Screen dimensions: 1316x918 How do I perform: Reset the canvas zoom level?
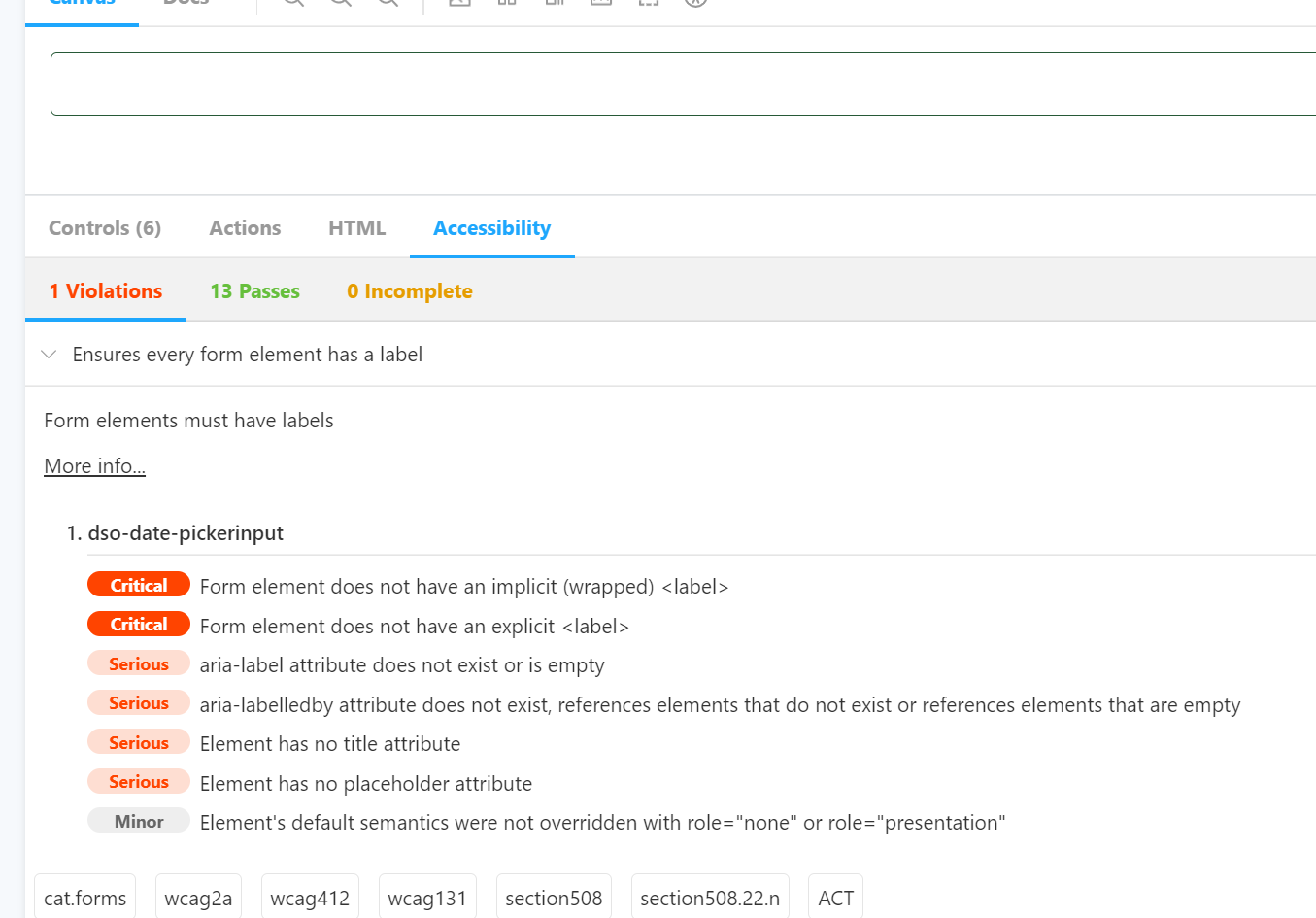point(387,4)
